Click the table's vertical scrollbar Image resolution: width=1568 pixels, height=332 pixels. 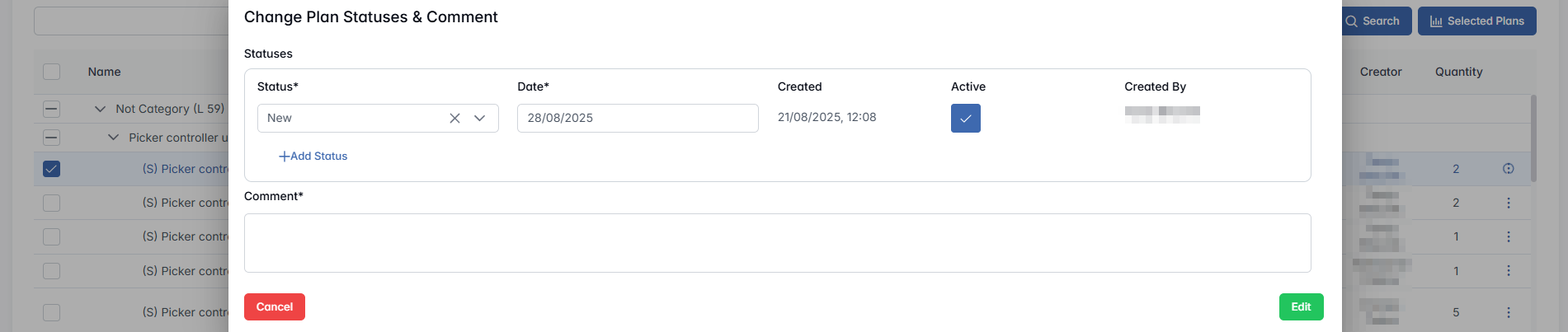click(x=1533, y=138)
